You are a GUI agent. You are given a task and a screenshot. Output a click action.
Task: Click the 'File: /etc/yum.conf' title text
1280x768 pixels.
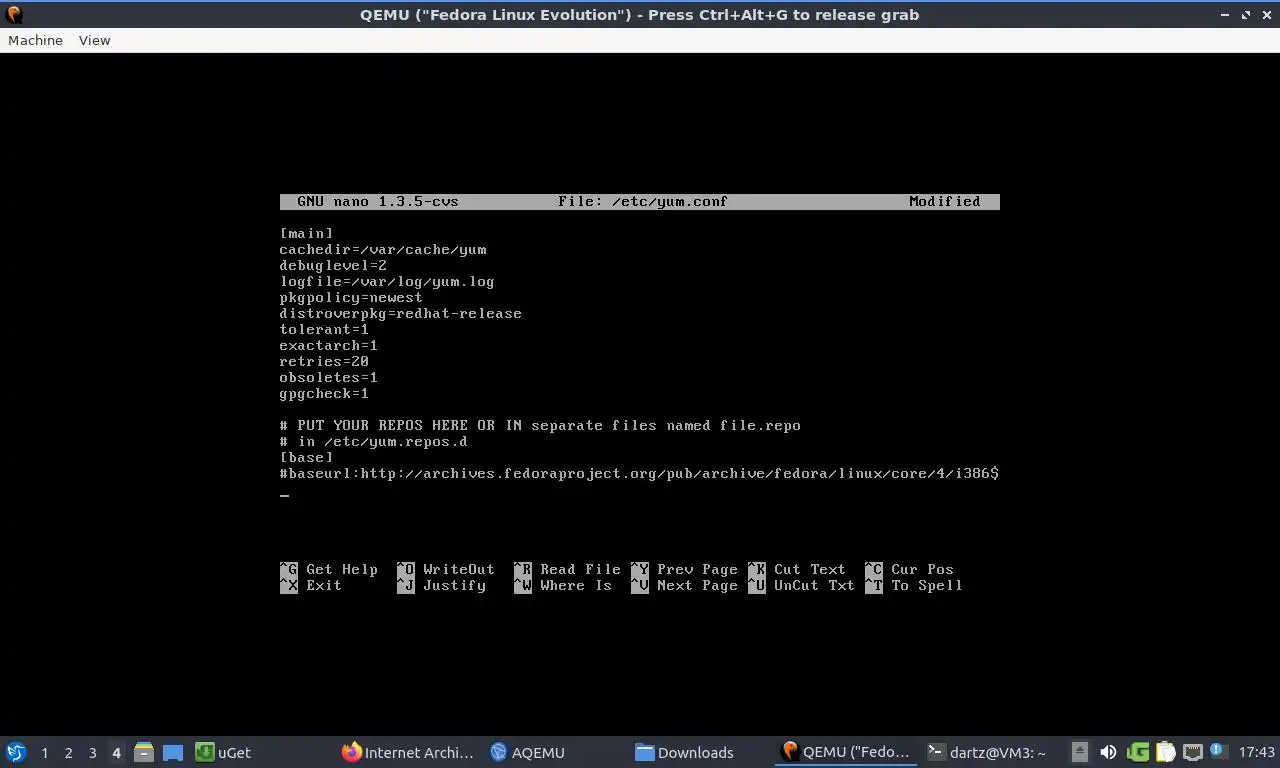click(643, 201)
